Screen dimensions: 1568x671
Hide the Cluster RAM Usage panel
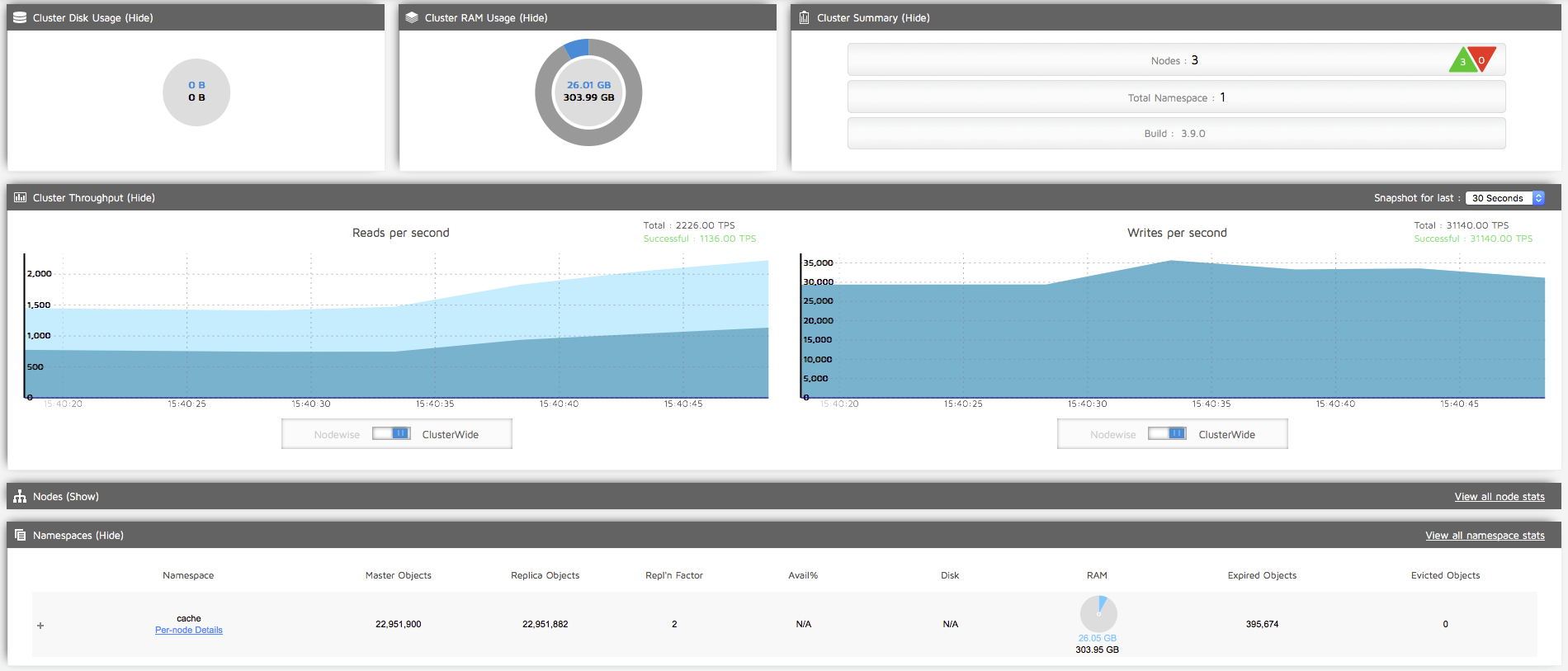[533, 17]
